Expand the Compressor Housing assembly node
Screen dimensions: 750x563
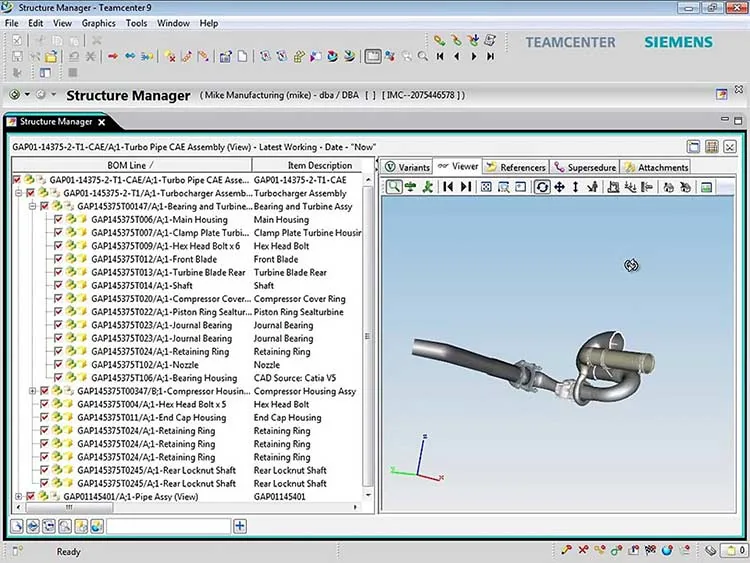click(x=32, y=391)
